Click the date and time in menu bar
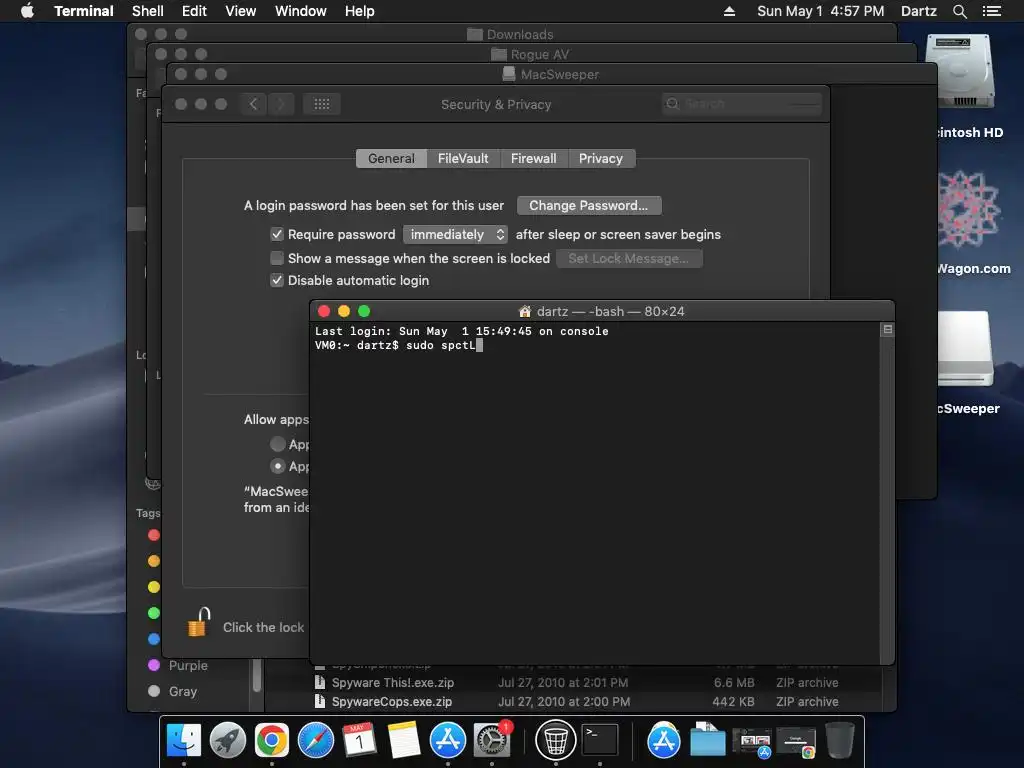Screen dimensions: 1024x768 (x=820, y=11)
